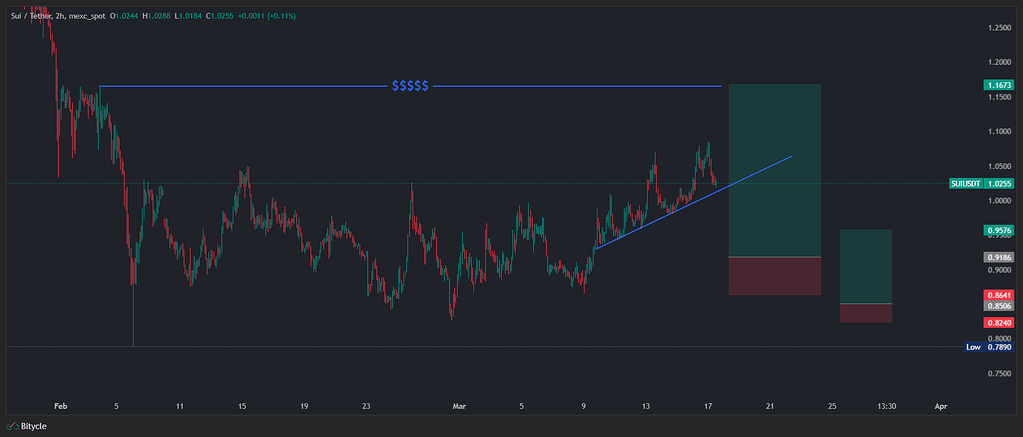Select the smaller green profit zone near 0.9576
The width and height of the screenshot is (1023, 437).
pyautogui.click(x=866, y=266)
